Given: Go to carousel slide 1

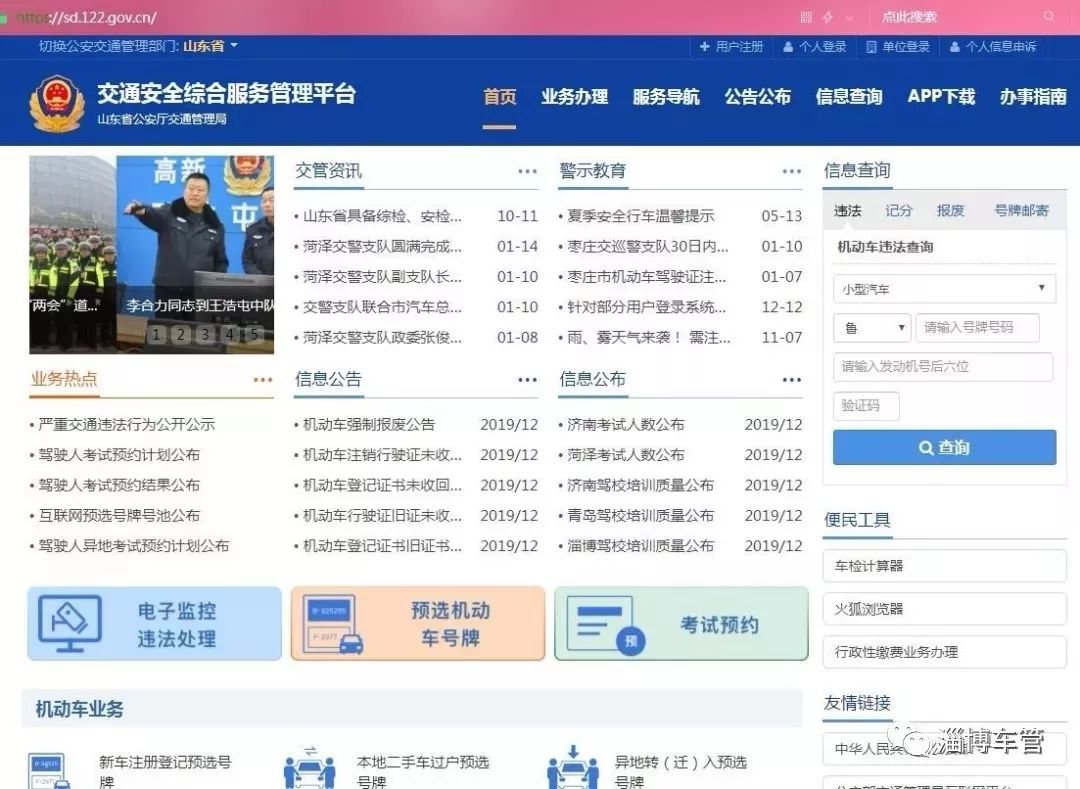Looking at the screenshot, I should click(x=156, y=335).
